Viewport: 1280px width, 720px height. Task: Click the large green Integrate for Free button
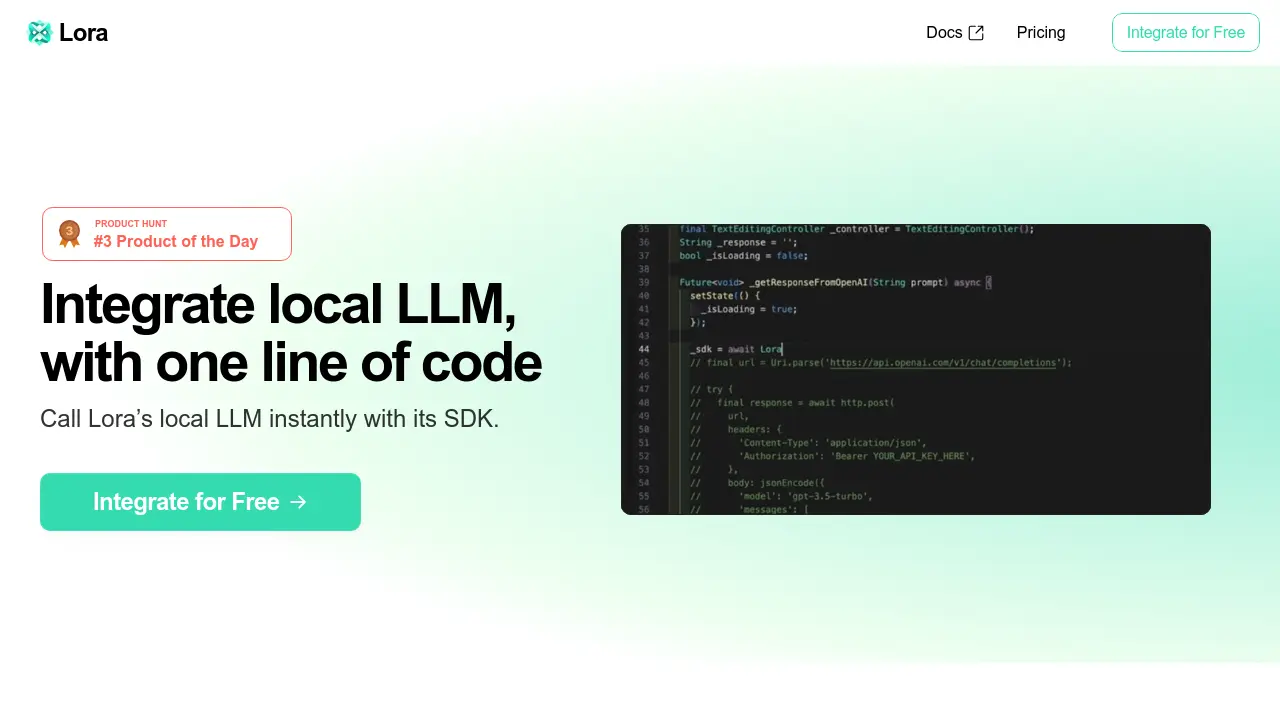(x=200, y=502)
